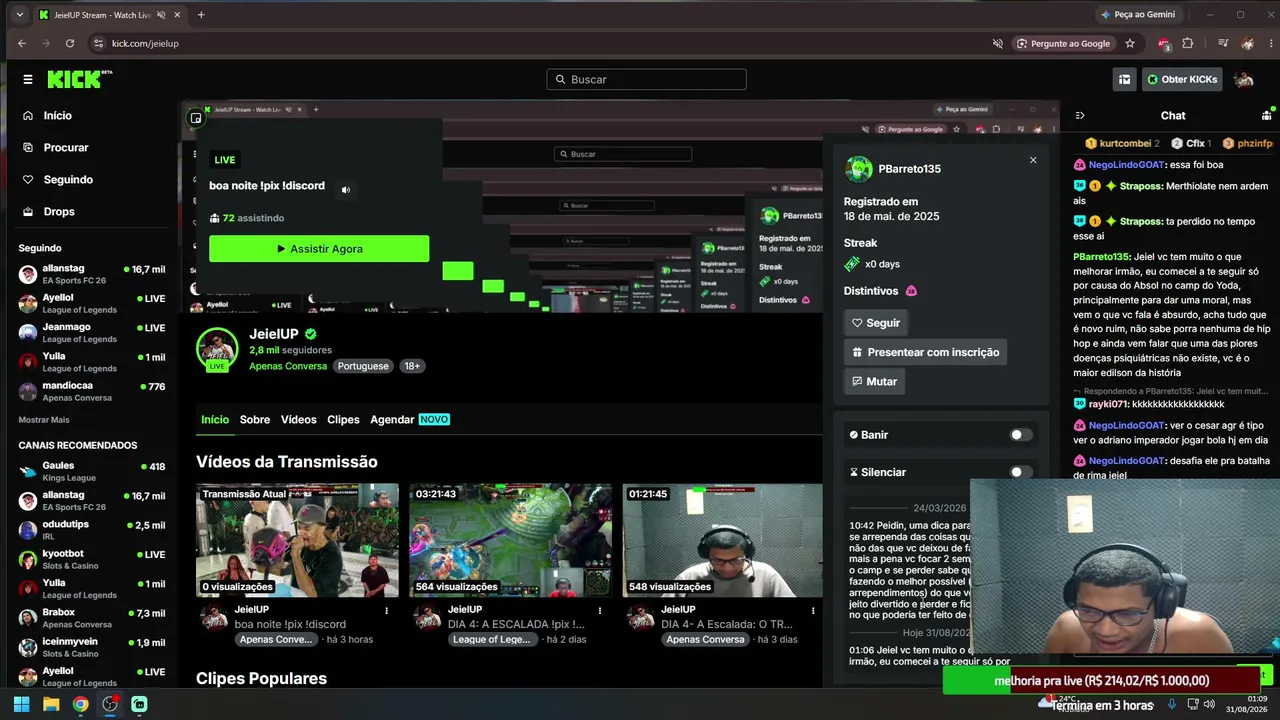Bookmark page with the star icon
Image resolution: width=1280 pixels, height=720 pixels.
[1130, 43]
